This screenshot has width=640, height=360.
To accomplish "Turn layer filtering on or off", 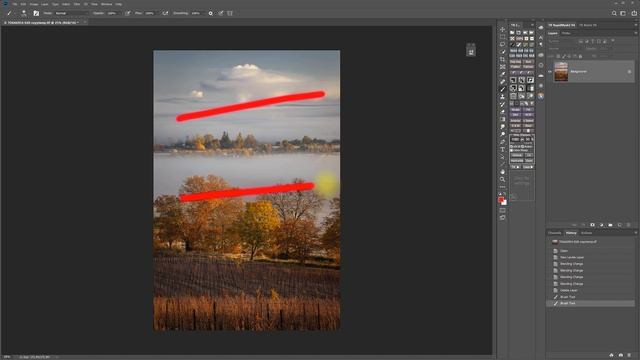I will point(613,41).
